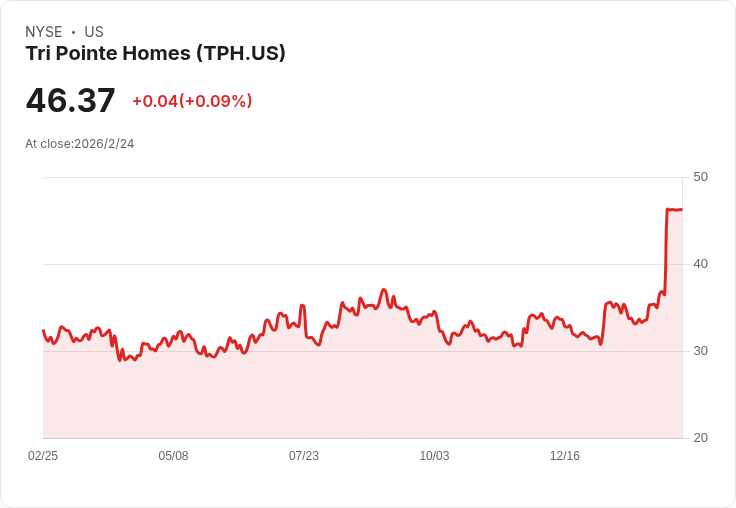Click the +0.04(+0.09%) price change

pos(192,101)
